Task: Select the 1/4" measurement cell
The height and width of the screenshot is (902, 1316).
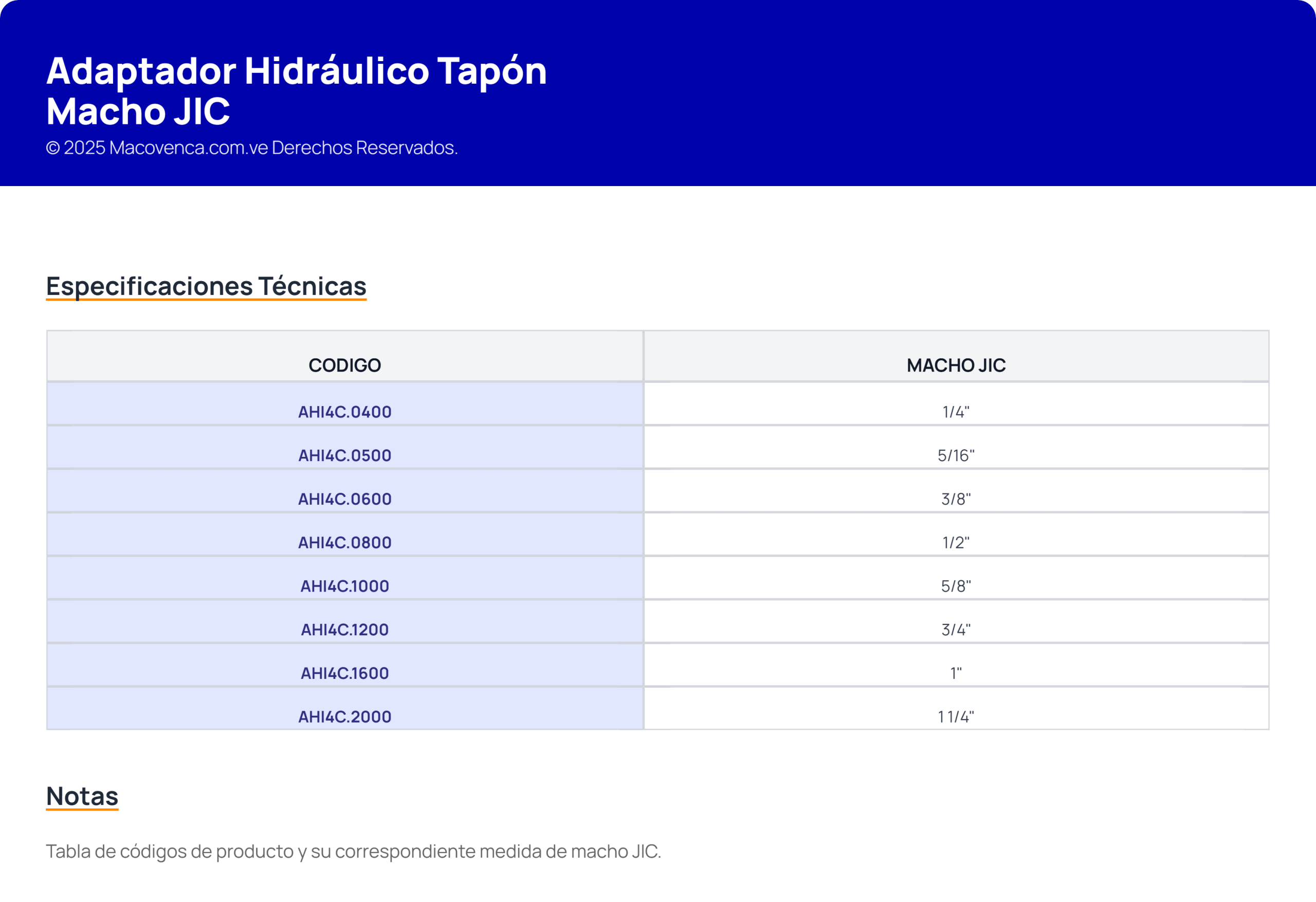Action: point(956,412)
